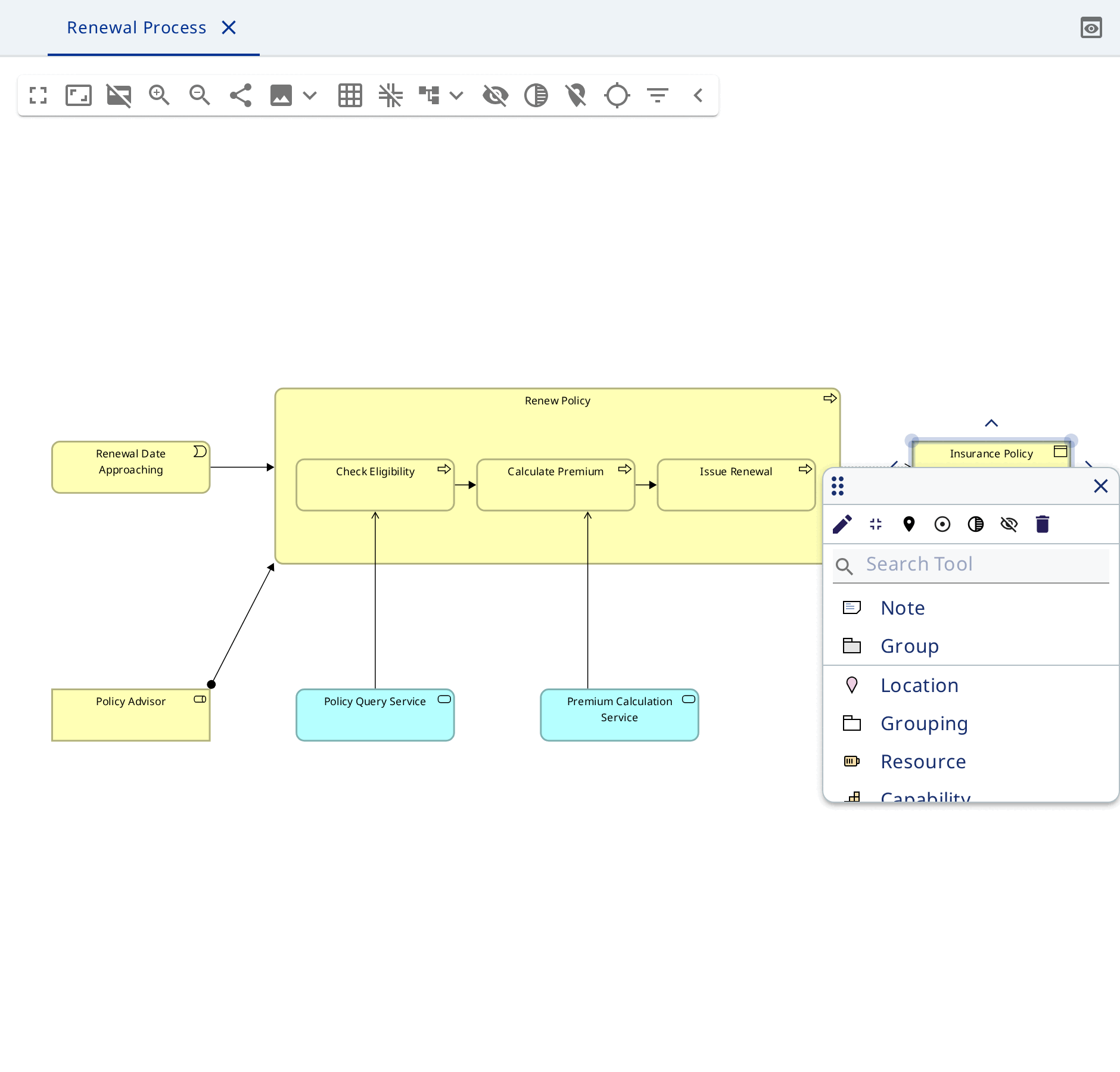Click the zoom in magnifier icon
This screenshot has height=1072, width=1120.
pos(159,95)
